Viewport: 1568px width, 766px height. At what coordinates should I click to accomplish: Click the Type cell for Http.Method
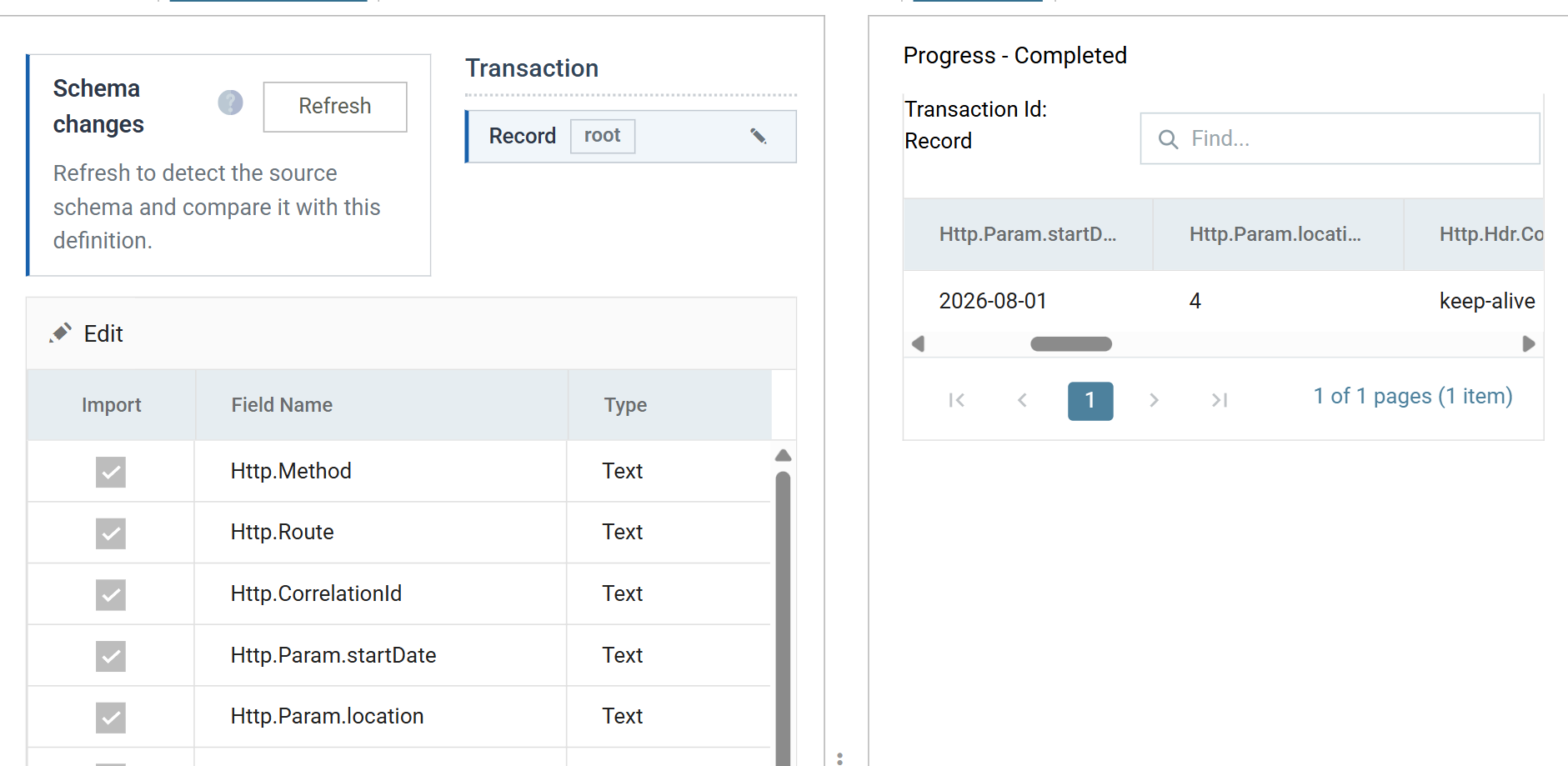coord(669,471)
